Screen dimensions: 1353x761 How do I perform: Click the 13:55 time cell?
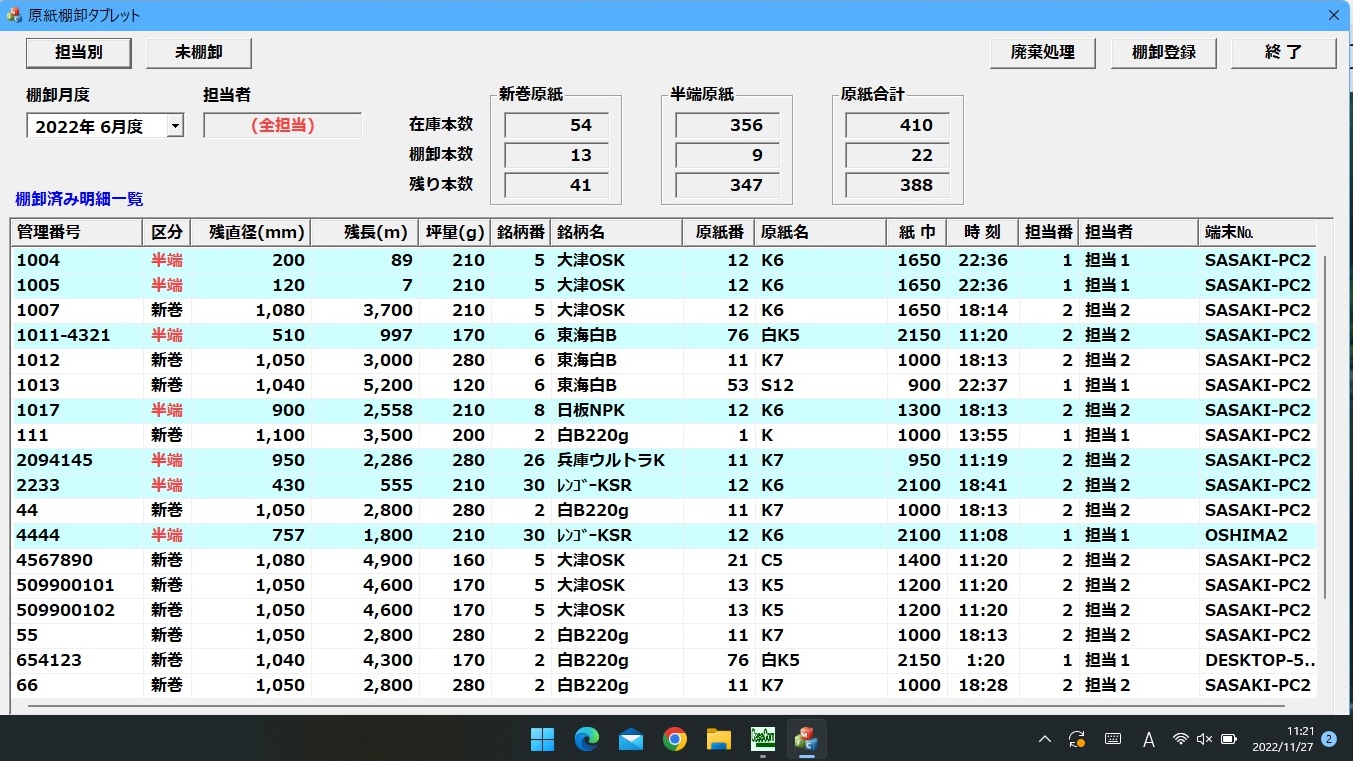coord(982,435)
